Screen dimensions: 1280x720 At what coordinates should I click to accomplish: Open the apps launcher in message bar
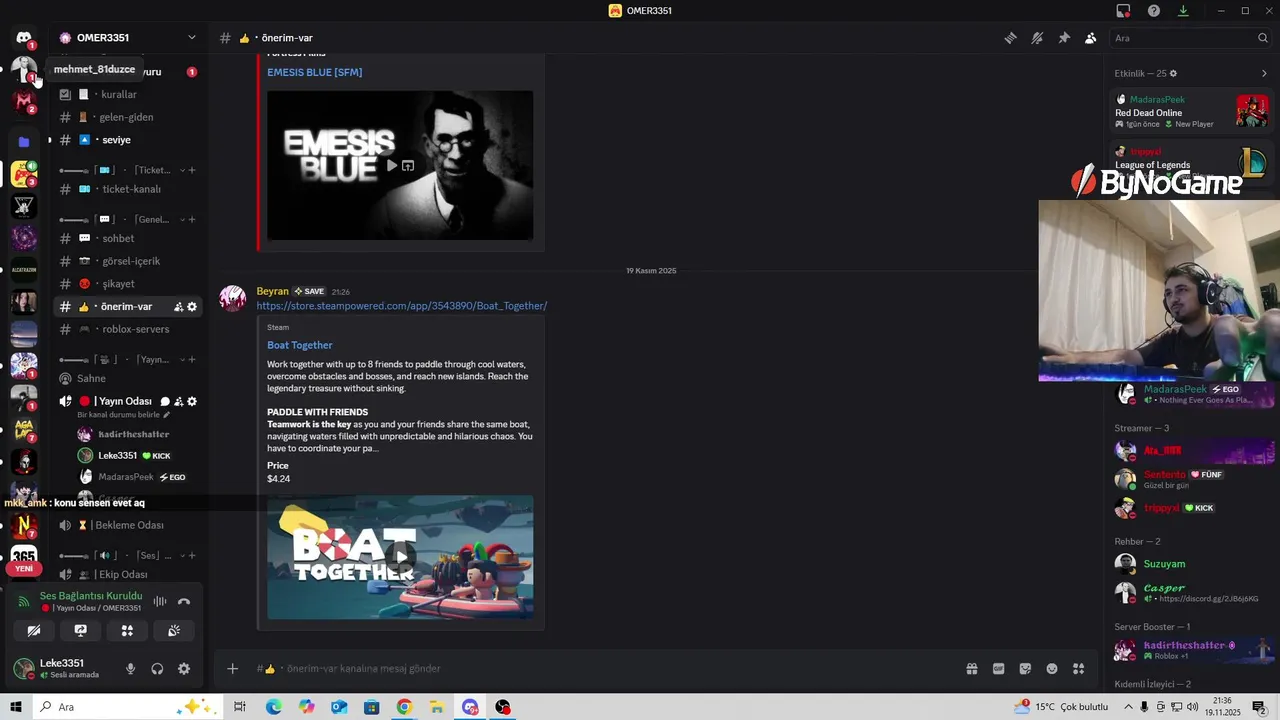pos(1079,669)
